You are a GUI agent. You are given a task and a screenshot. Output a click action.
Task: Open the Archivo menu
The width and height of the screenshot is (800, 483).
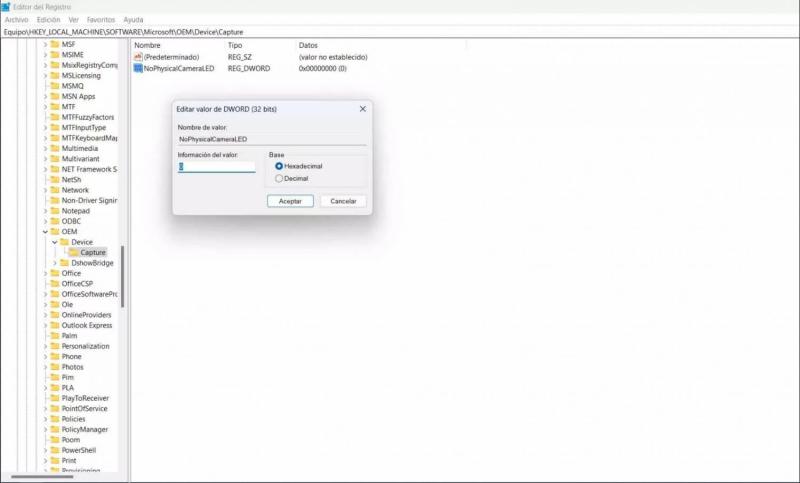pyautogui.click(x=16, y=19)
